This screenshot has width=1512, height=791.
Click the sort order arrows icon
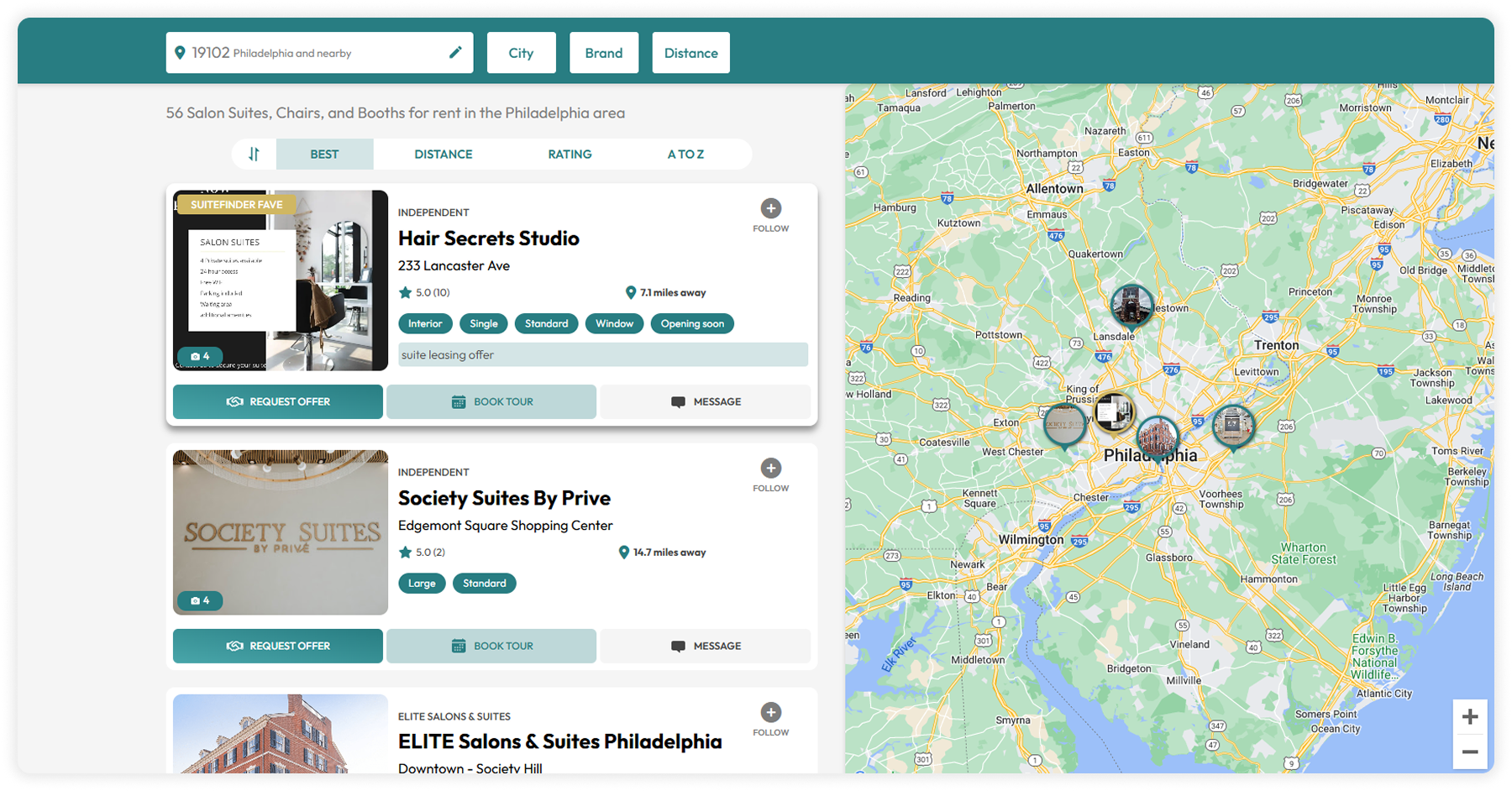254,155
